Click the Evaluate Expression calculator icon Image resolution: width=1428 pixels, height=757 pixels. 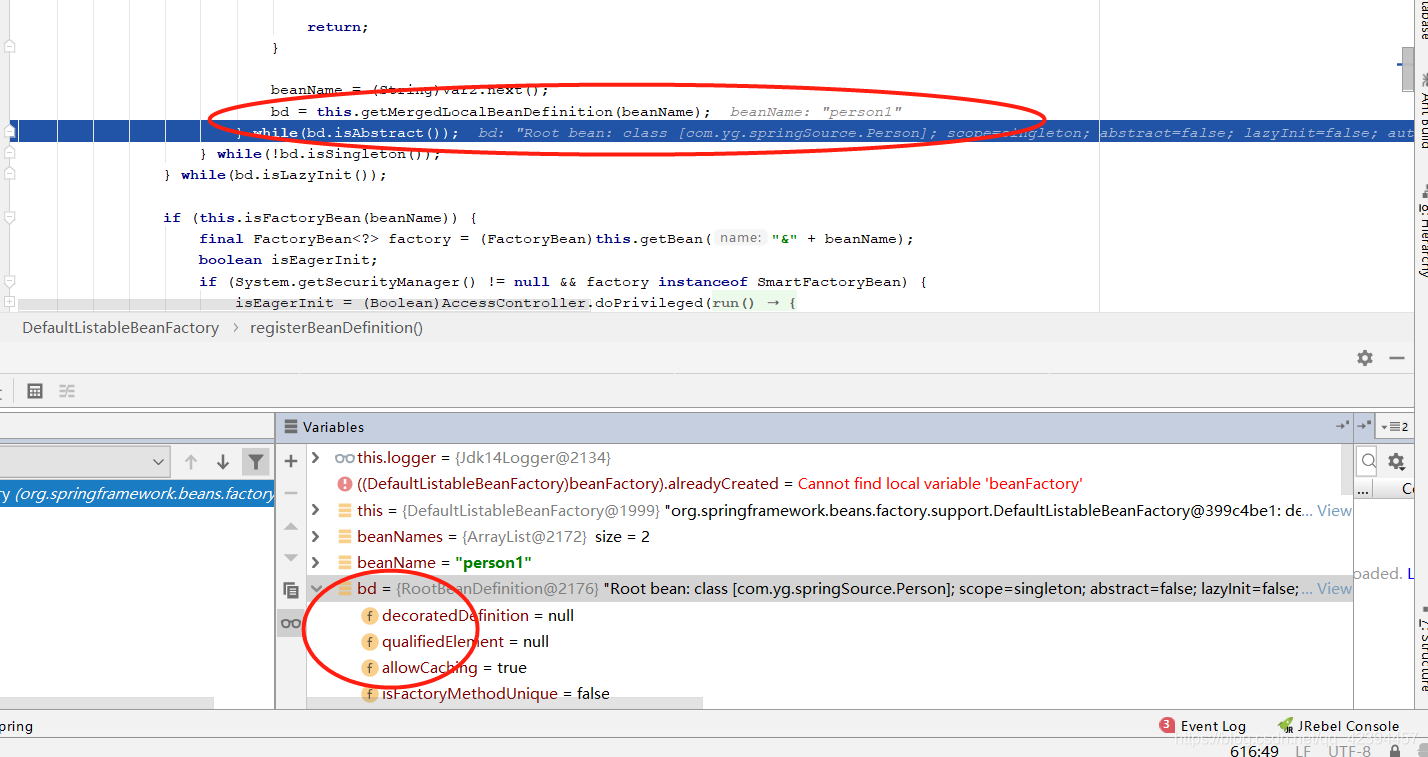click(x=35, y=391)
